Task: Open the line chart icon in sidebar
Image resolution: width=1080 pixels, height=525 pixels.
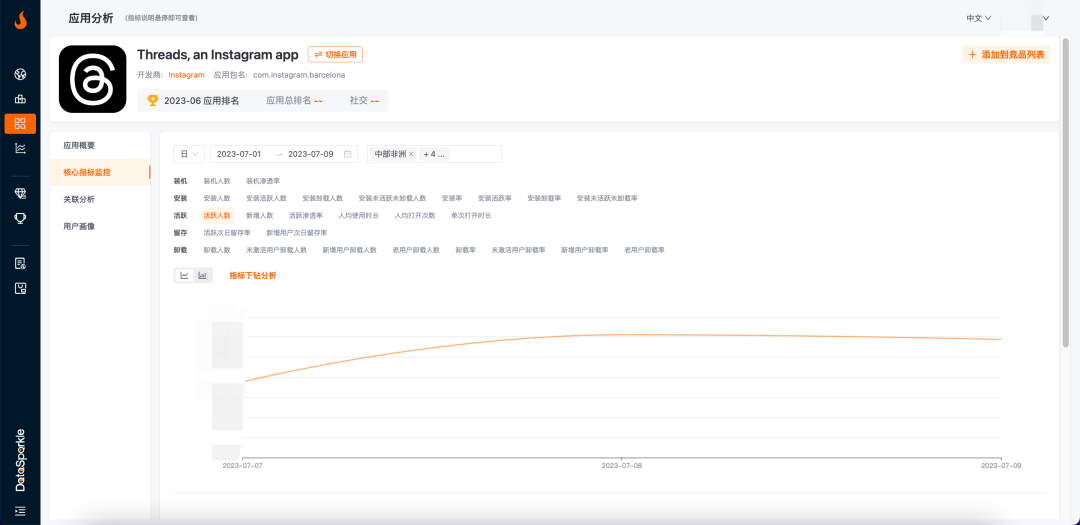Action: (20, 148)
